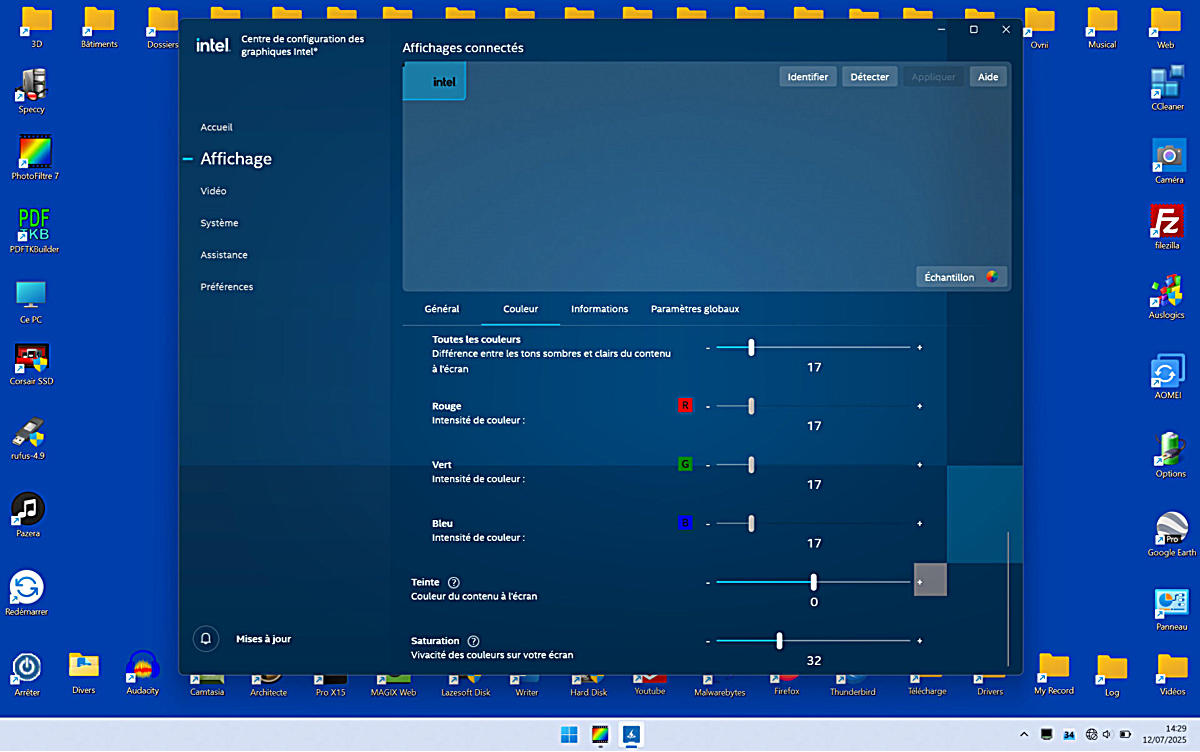The image size is (1200, 752).
Task: Click the Teinte help question mark icon
Action: click(x=454, y=582)
